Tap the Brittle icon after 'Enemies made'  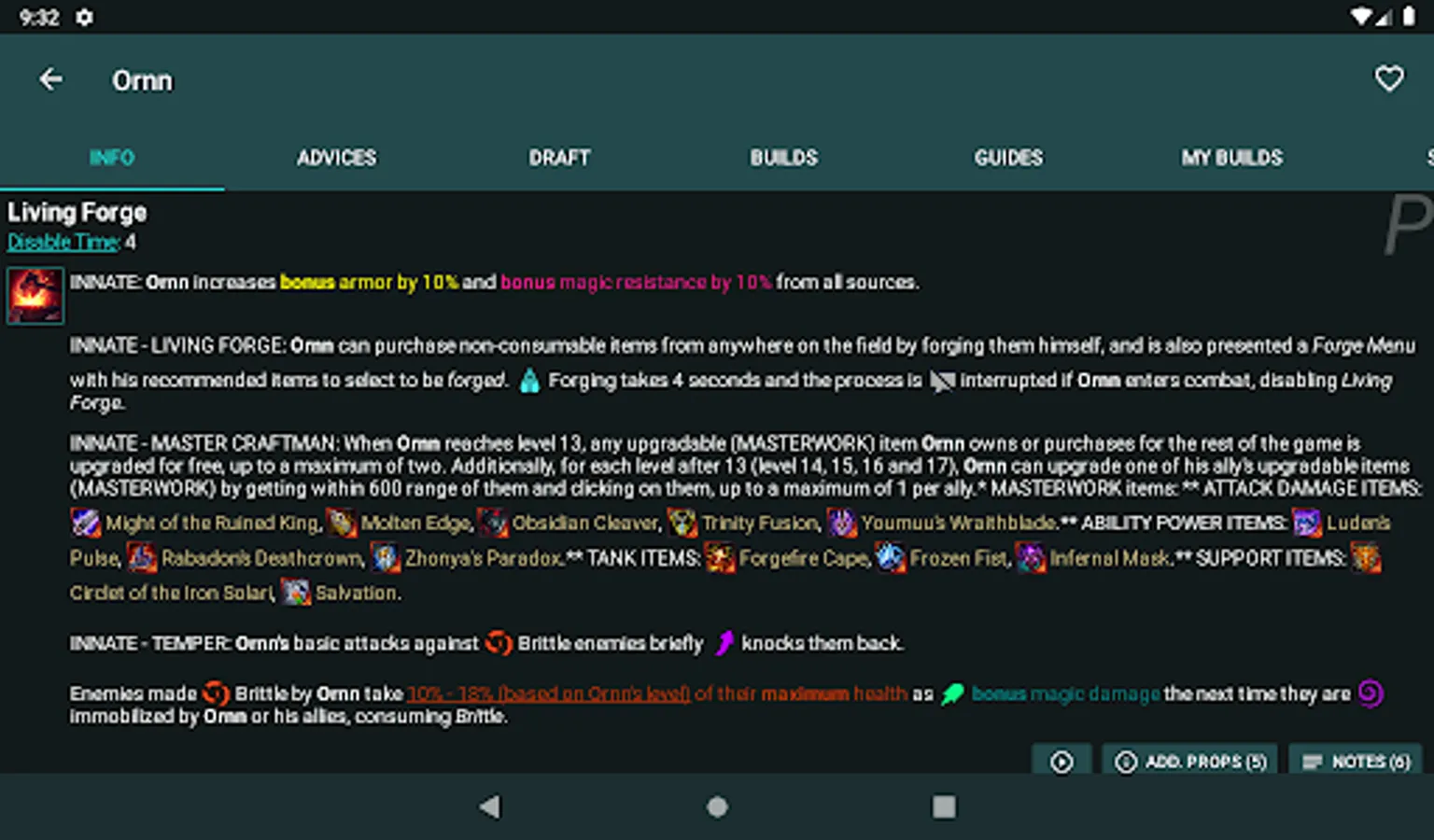(216, 693)
